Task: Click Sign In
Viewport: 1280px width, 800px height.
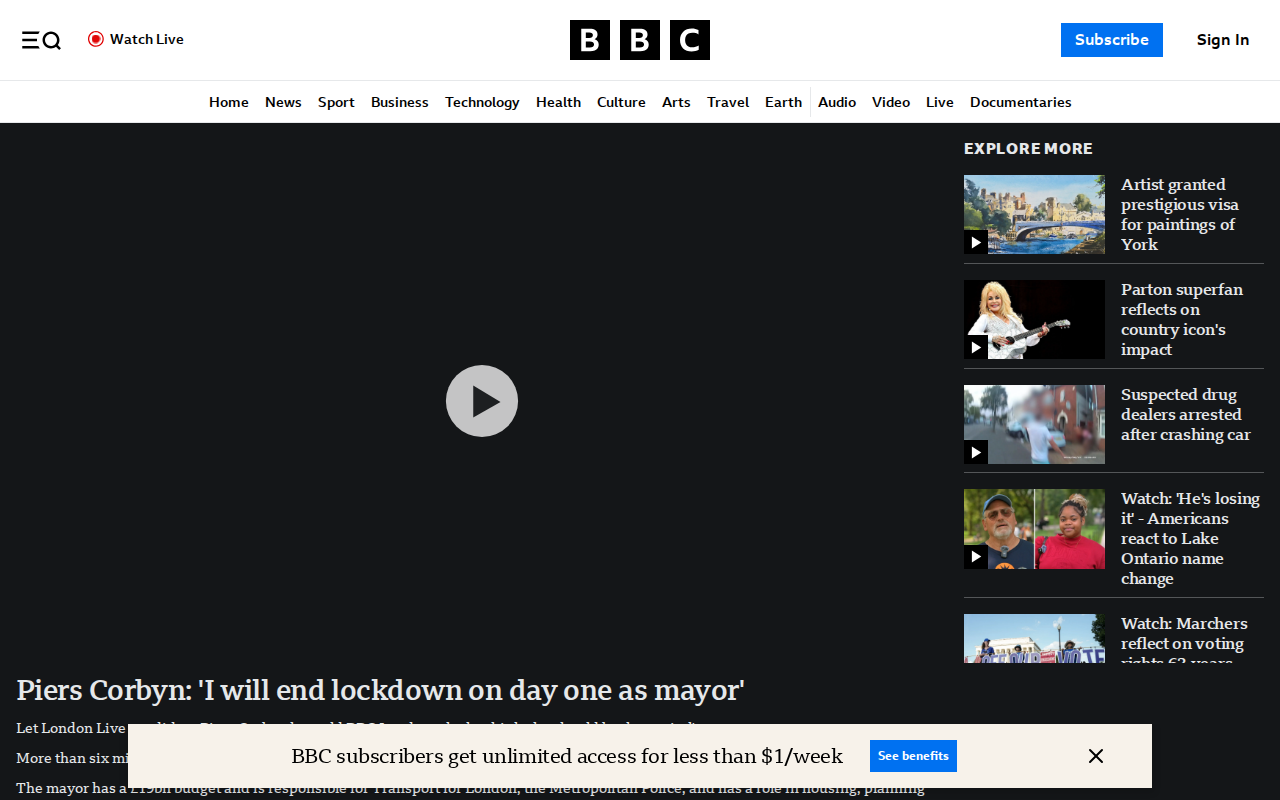Action: [1223, 40]
